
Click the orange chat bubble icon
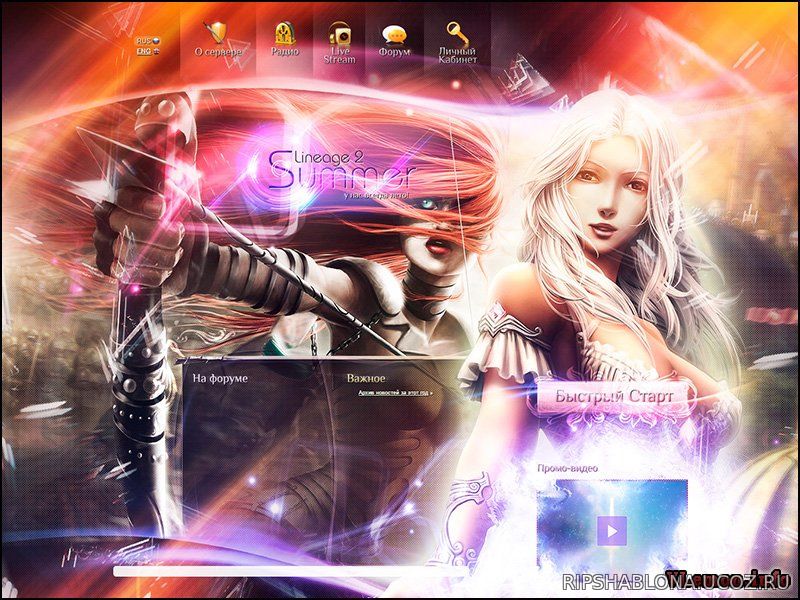click(x=394, y=35)
